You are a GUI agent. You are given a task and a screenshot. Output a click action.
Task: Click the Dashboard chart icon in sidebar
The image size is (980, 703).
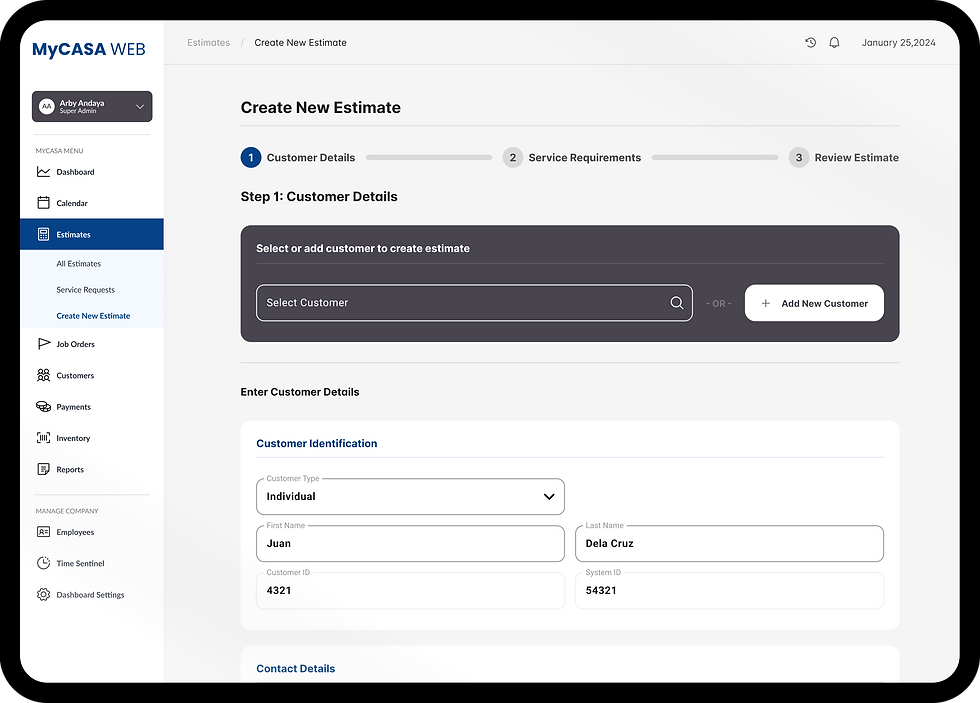point(43,172)
